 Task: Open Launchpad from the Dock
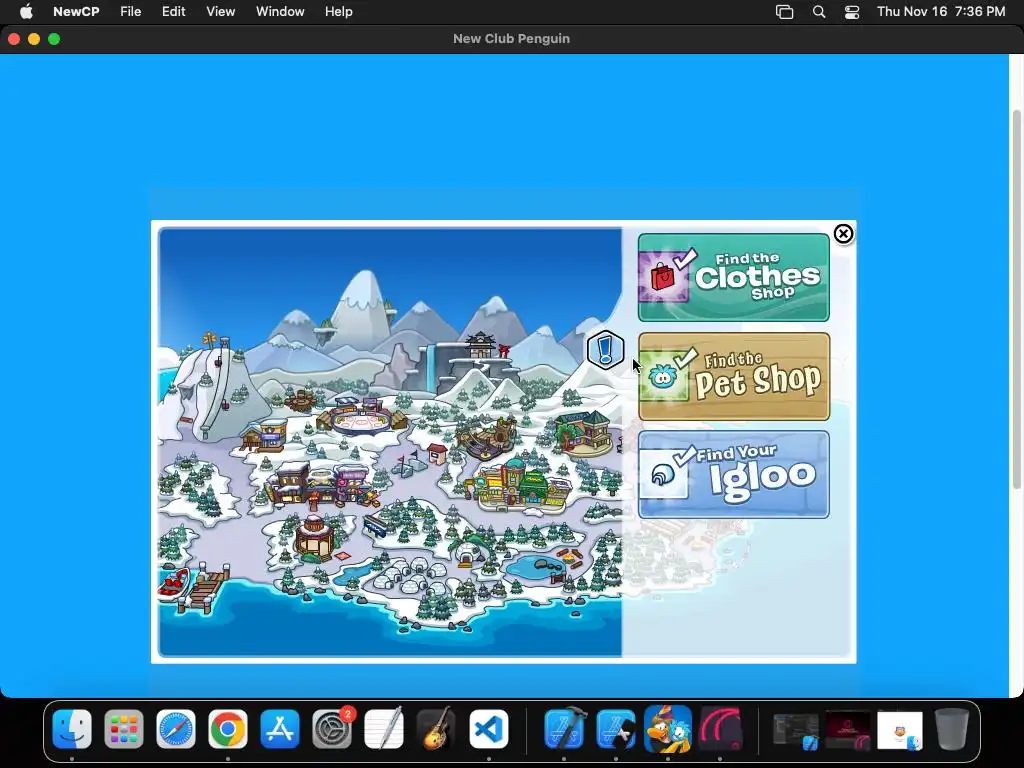coord(123,728)
